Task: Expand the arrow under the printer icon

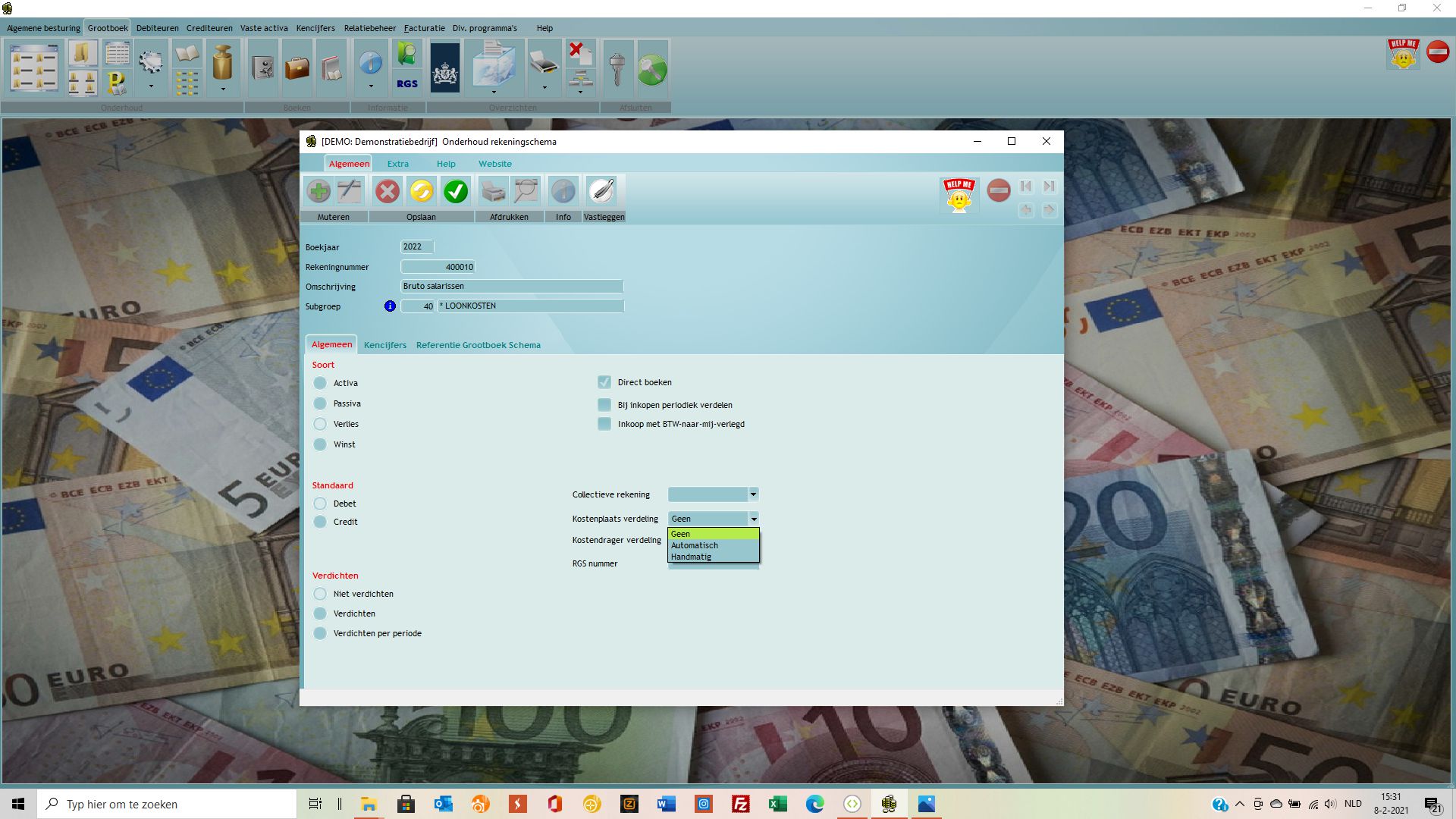Action: [x=544, y=87]
